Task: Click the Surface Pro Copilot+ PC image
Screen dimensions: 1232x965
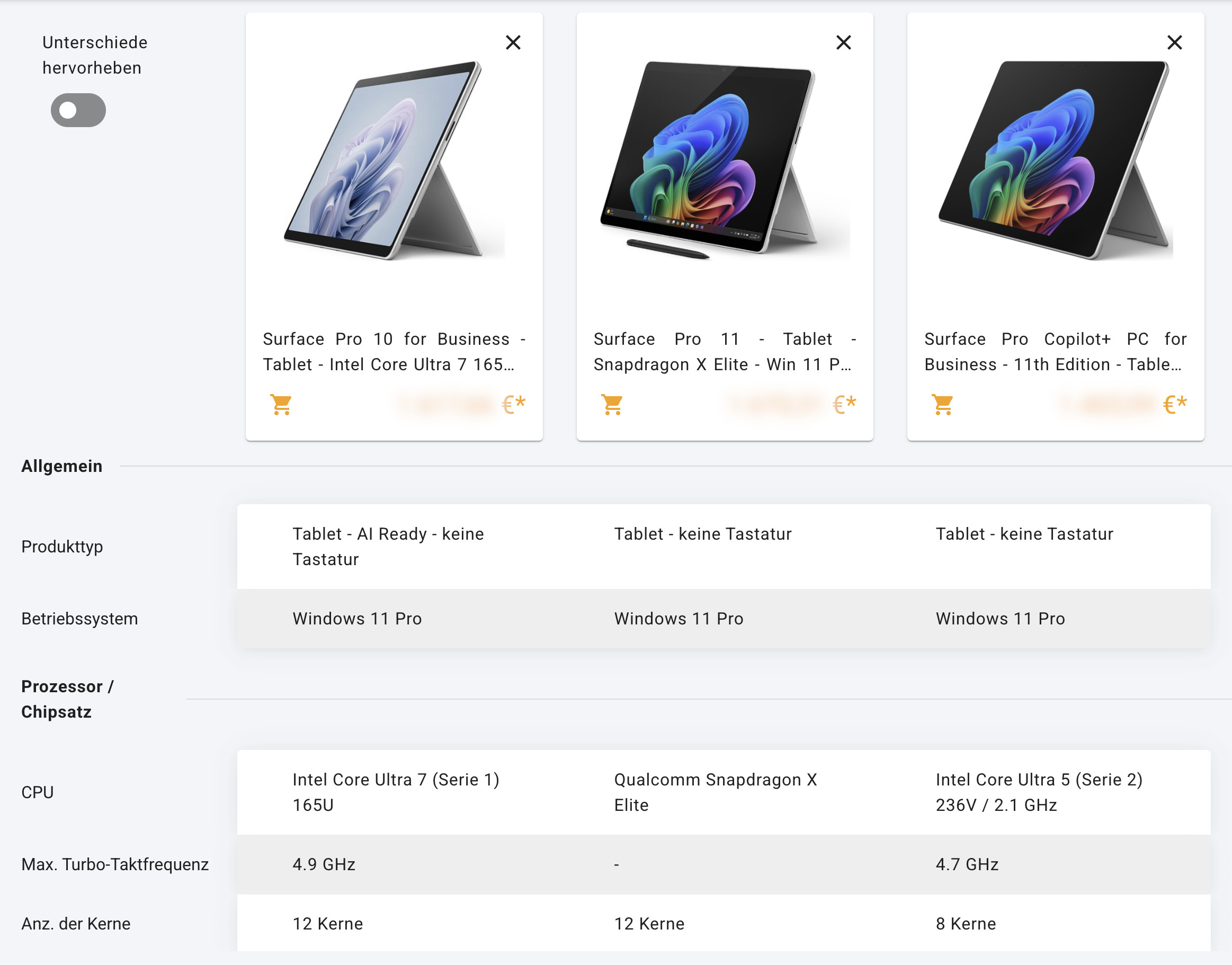Action: pos(1055,160)
